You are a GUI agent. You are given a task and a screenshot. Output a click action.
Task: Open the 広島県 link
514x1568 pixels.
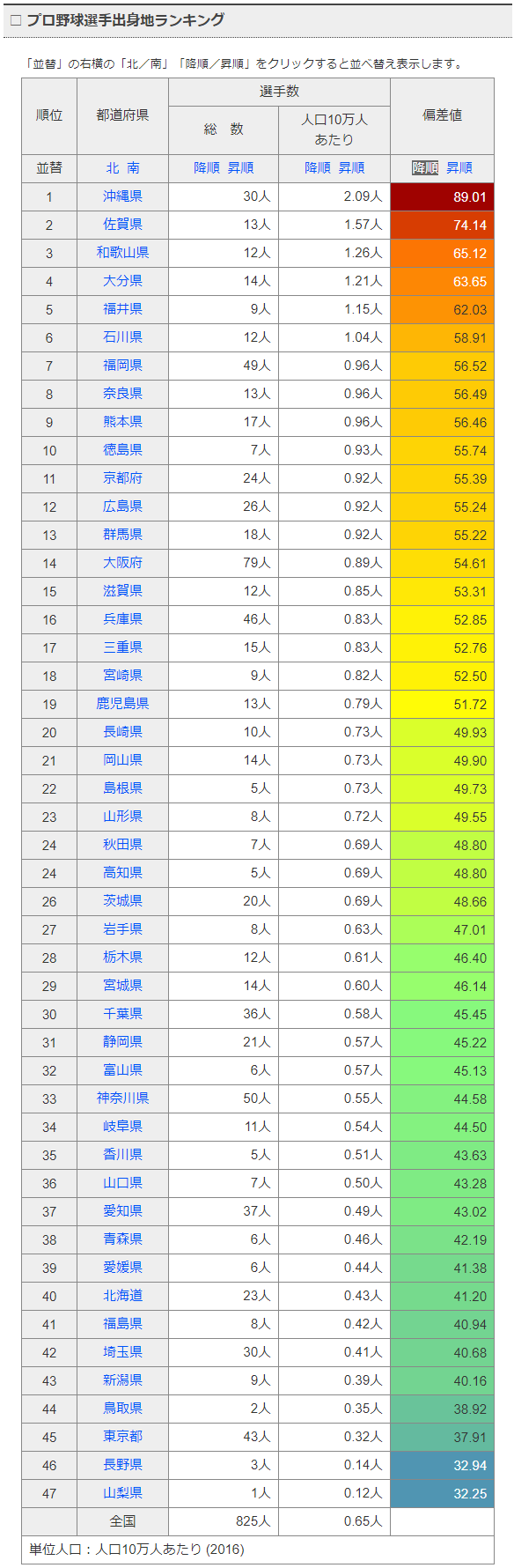(122, 507)
